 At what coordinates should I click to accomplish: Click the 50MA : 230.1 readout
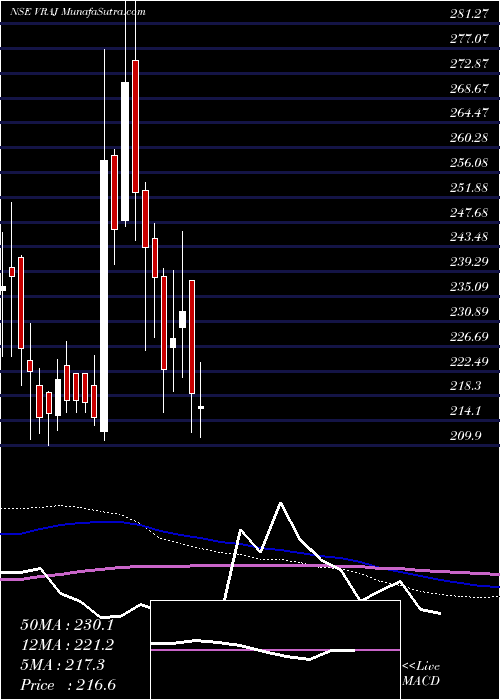(x=67, y=625)
